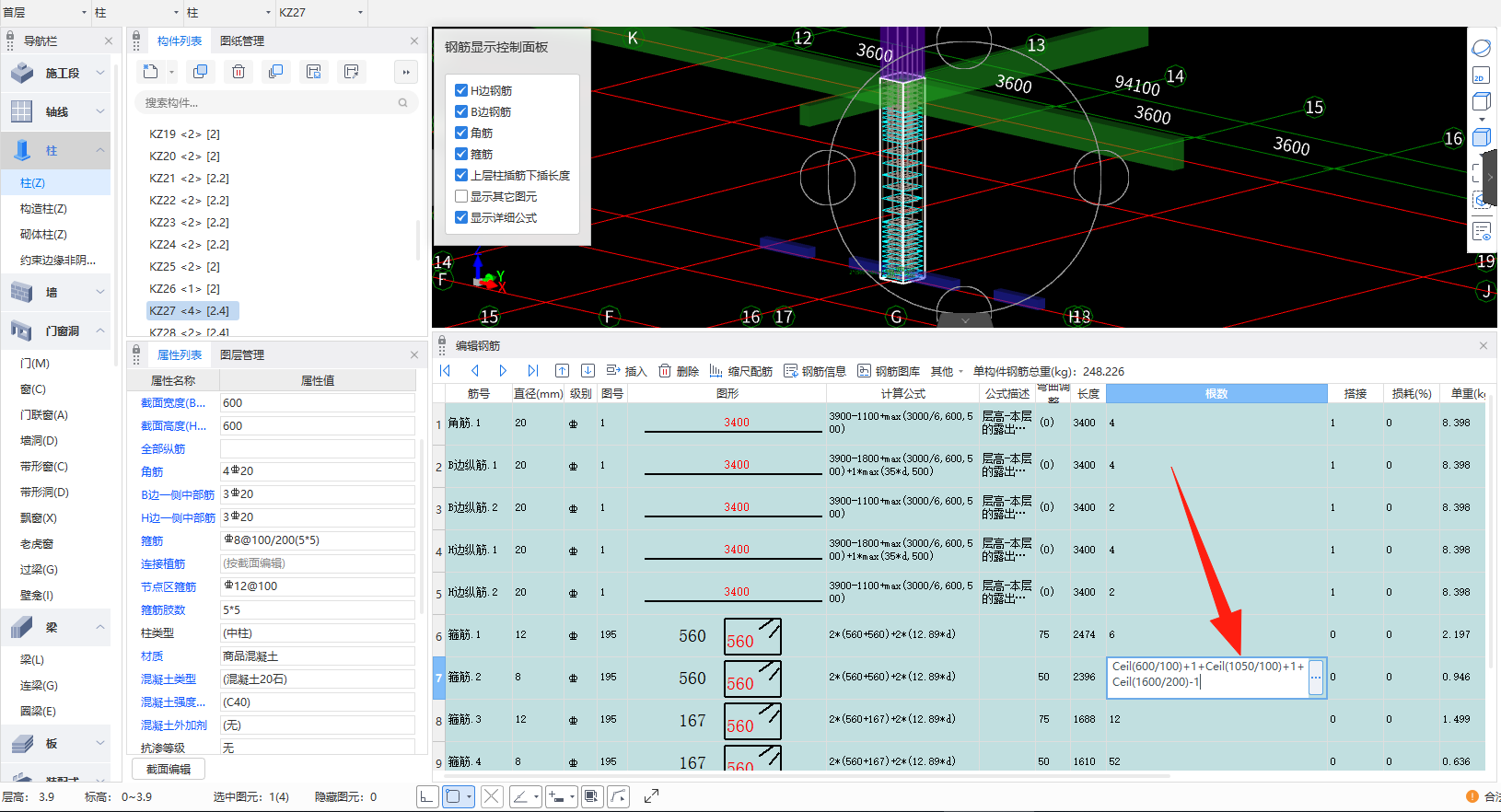Open 缩尺配筋 tool

(740, 371)
